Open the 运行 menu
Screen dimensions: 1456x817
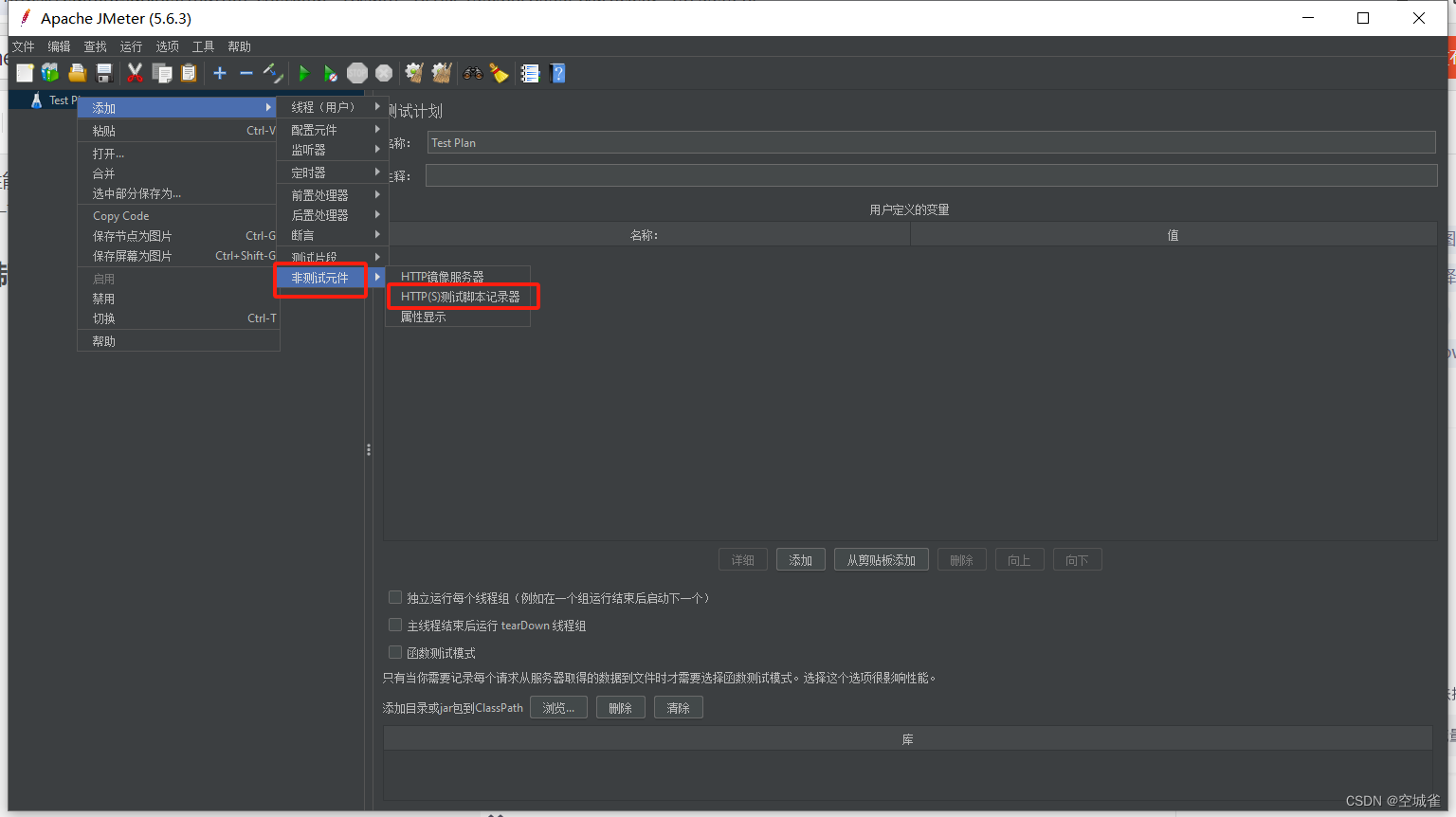tap(131, 46)
